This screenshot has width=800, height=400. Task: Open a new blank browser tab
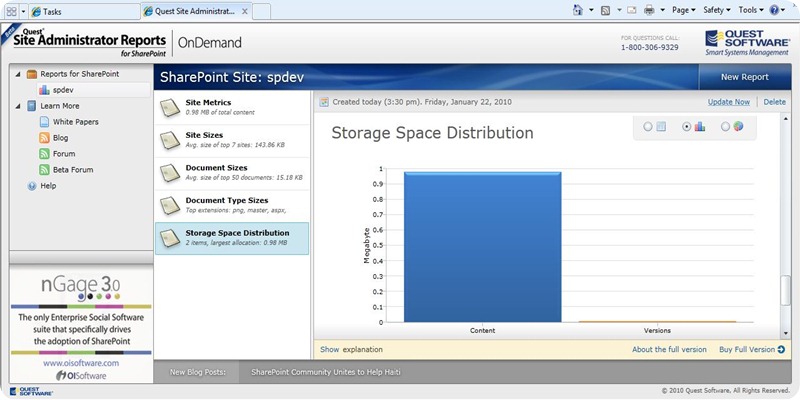(x=261, y=11)
